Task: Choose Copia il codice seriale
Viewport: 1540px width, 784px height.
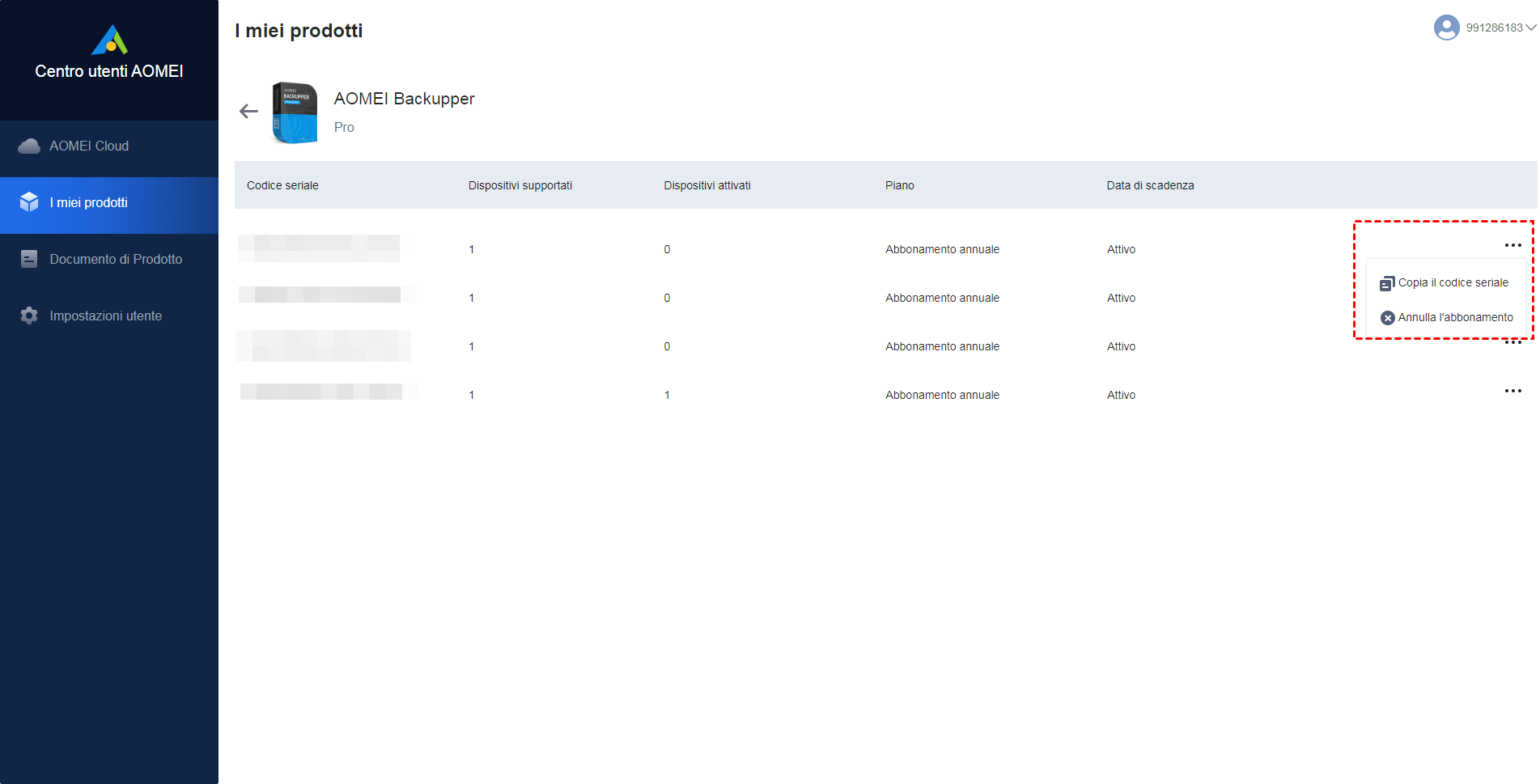Action: [x=1445, y=282]
